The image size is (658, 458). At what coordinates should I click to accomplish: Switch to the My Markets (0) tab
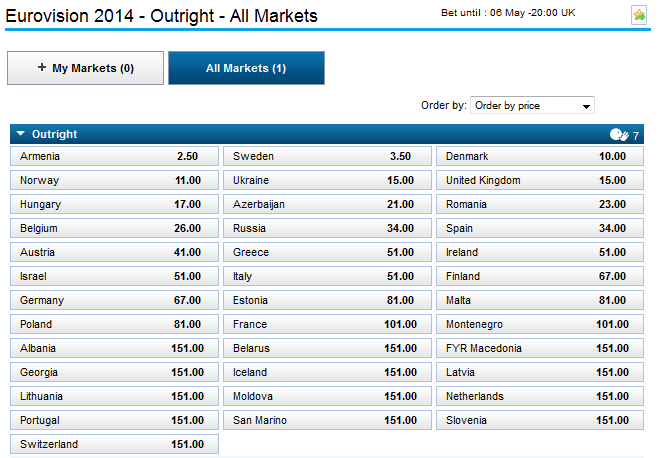(85, 68)
